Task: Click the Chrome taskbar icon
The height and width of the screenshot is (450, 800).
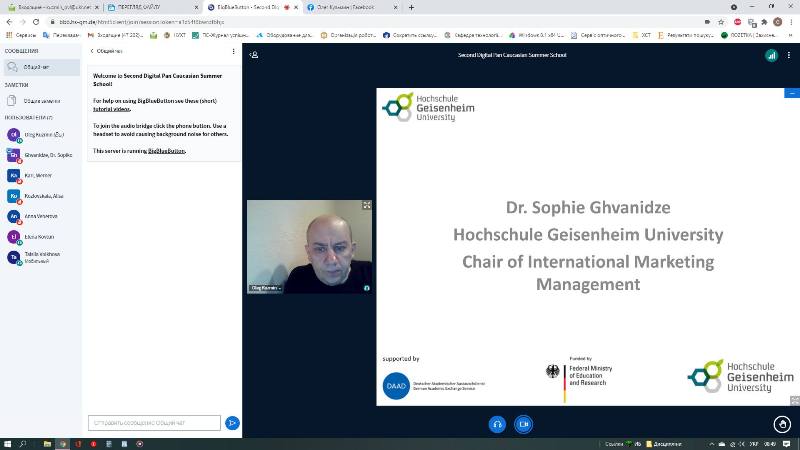Action: (62, 444)
